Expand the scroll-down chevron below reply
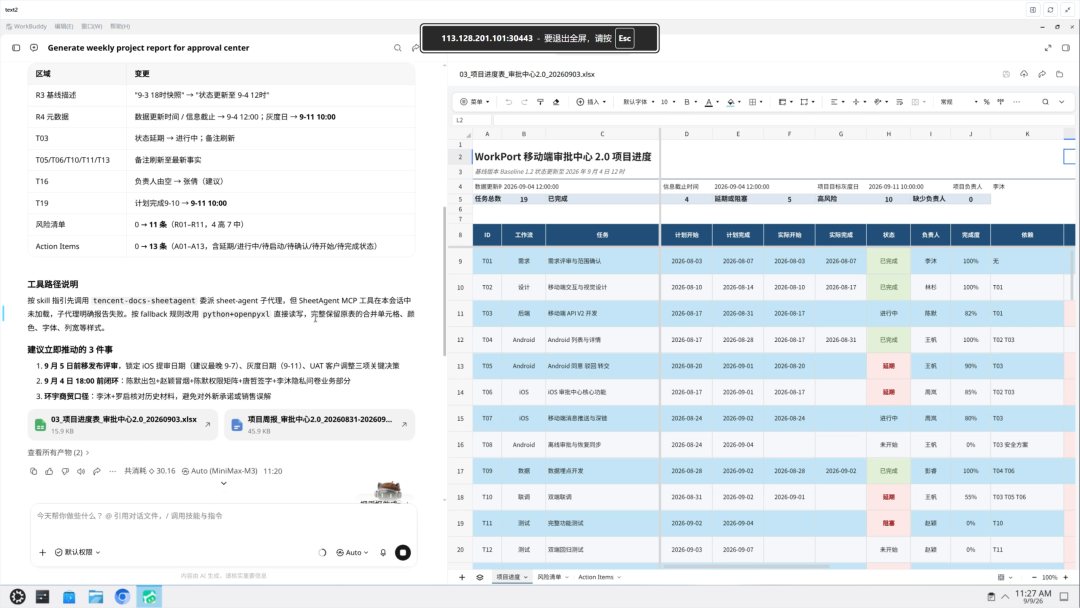This screenshot has height=608, width=1080. [x=223, y=483]
